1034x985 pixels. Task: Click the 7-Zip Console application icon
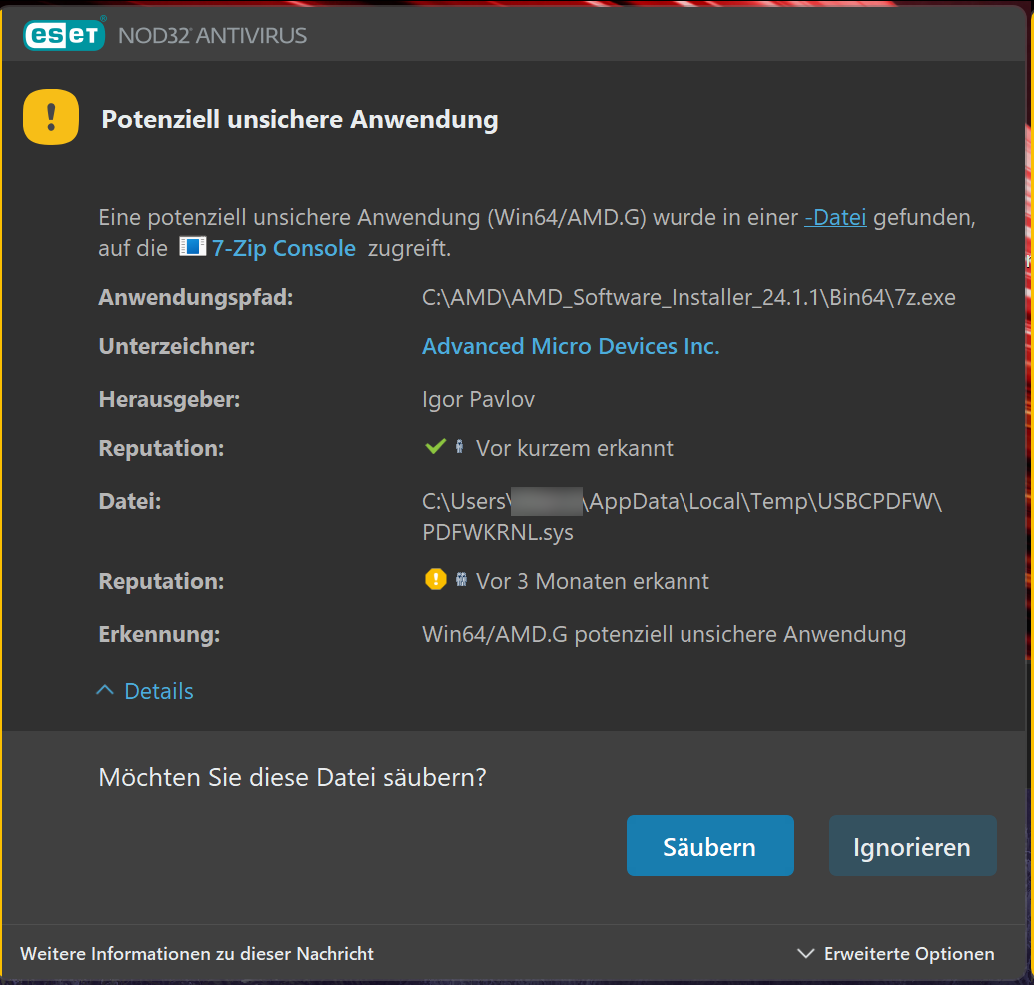point(193,247)
